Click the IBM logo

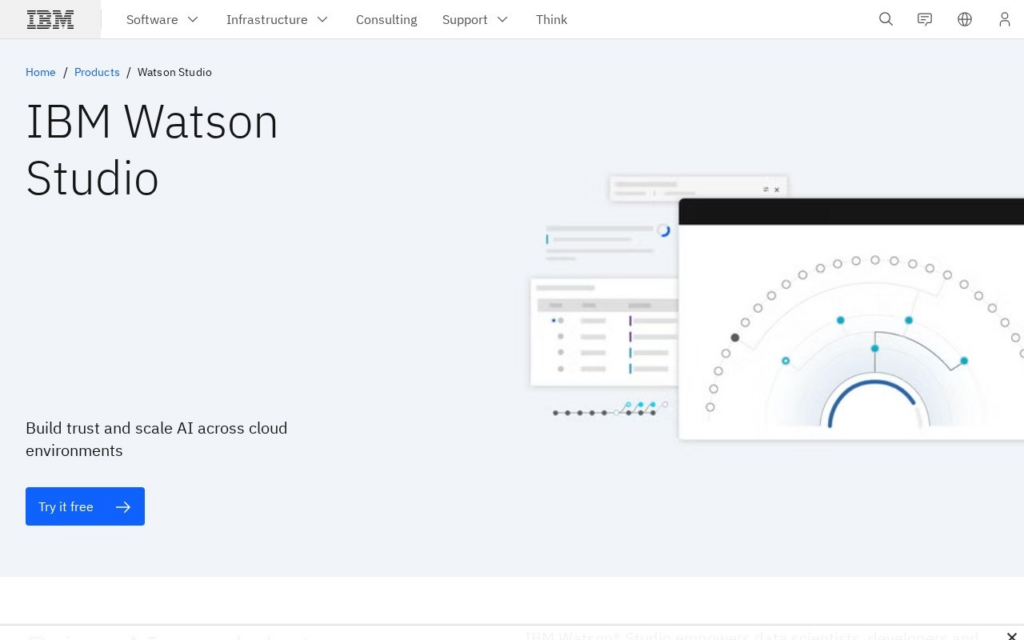point(50,20)
